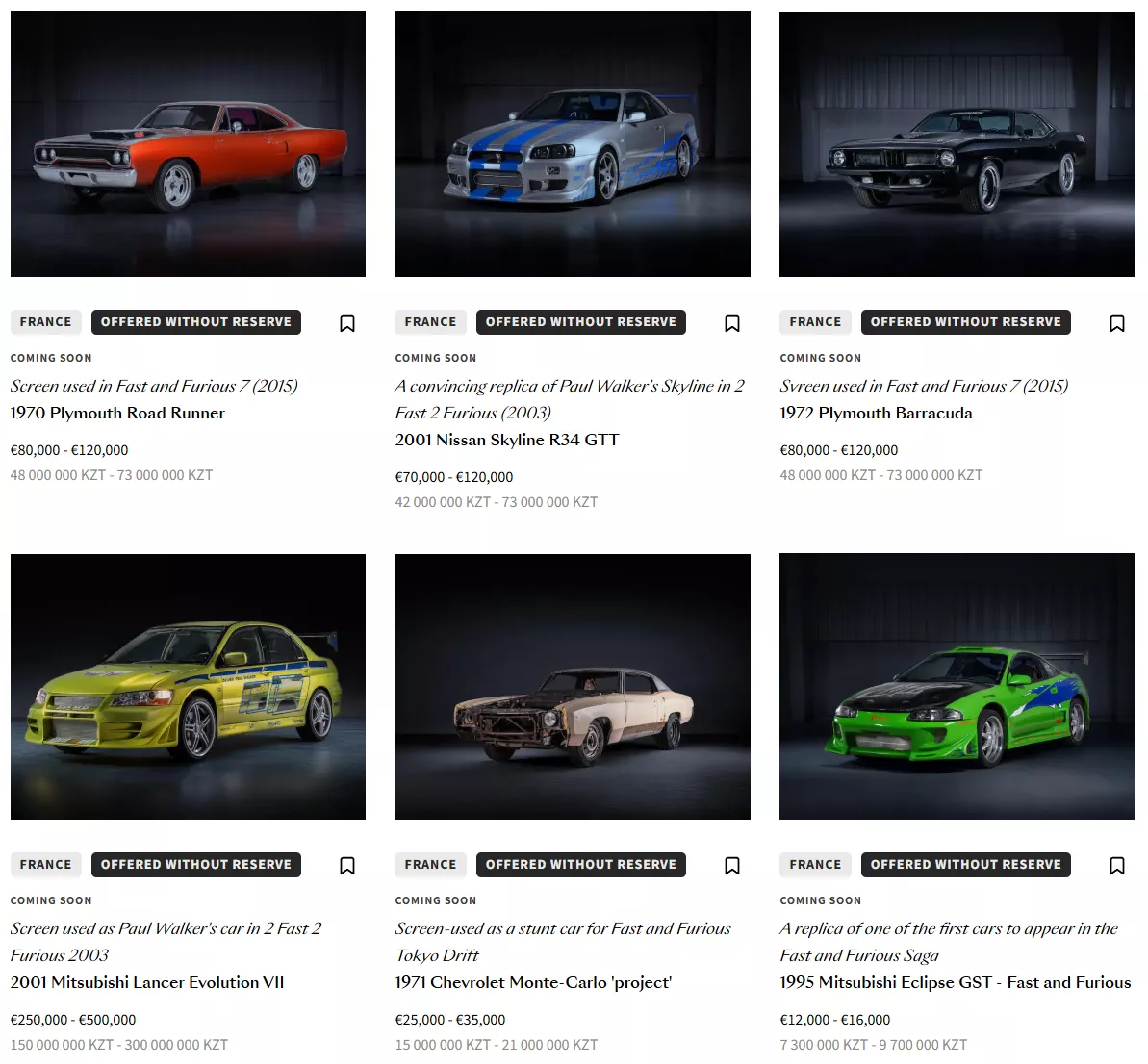Image resolution: width=1148 pixels, height=1064 pixels.
Task: Bookmark the Mitsubishi Lancer Evolution VII lot
Action: pyautogui.click(x=347, y=866)
